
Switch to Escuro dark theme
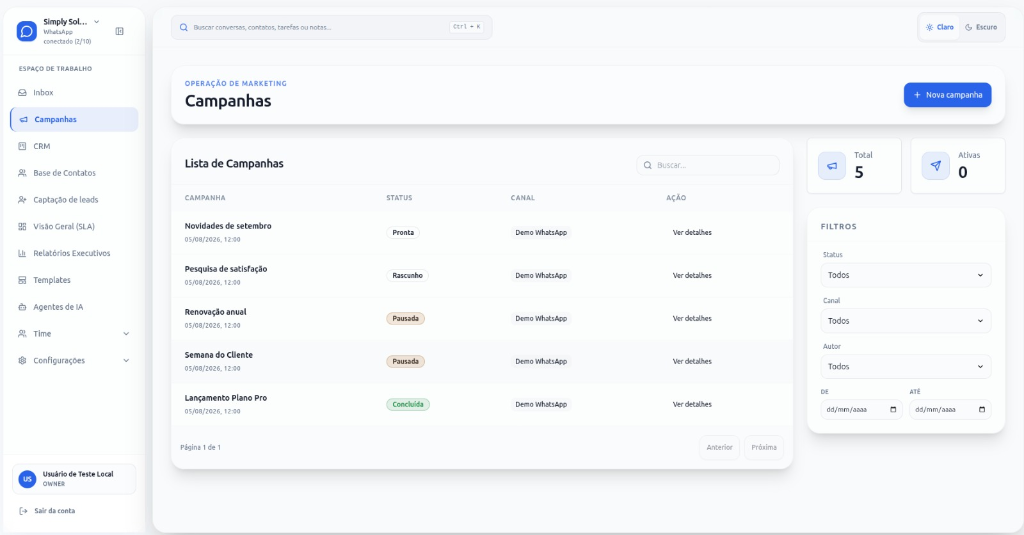tap(981, 27)
